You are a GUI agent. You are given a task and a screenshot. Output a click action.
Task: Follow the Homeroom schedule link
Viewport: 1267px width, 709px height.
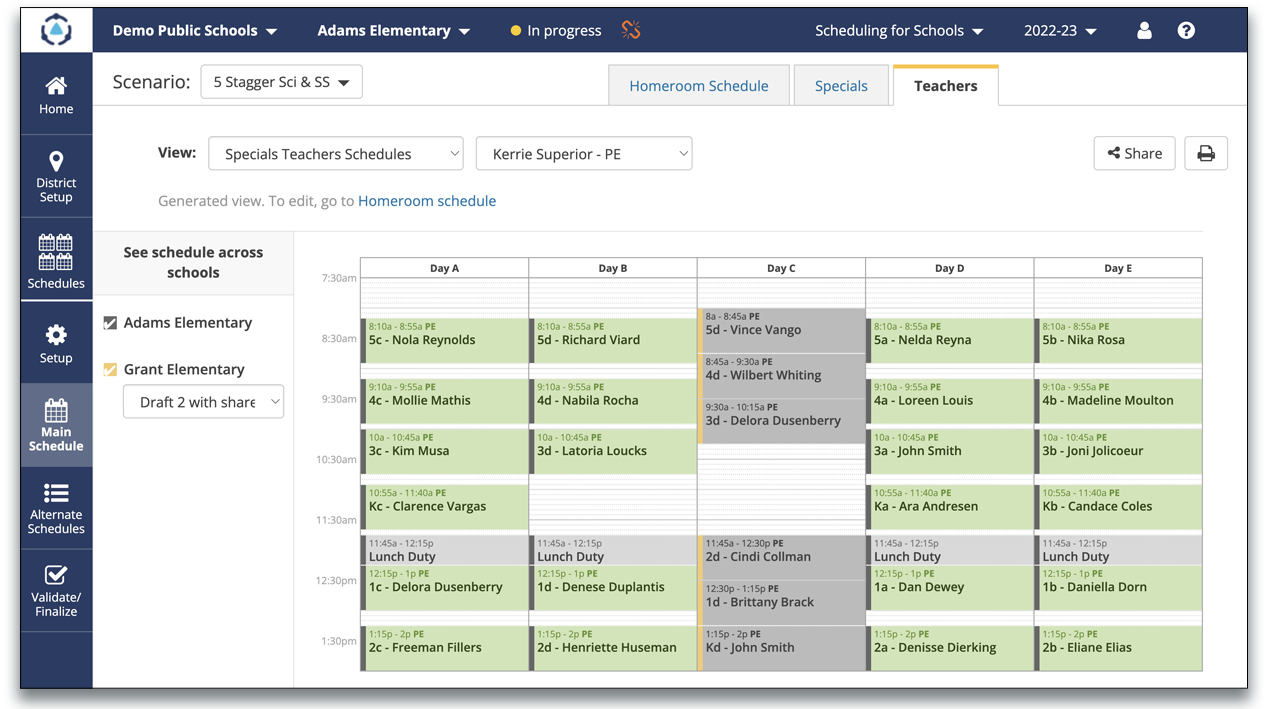tap(427, 201)
